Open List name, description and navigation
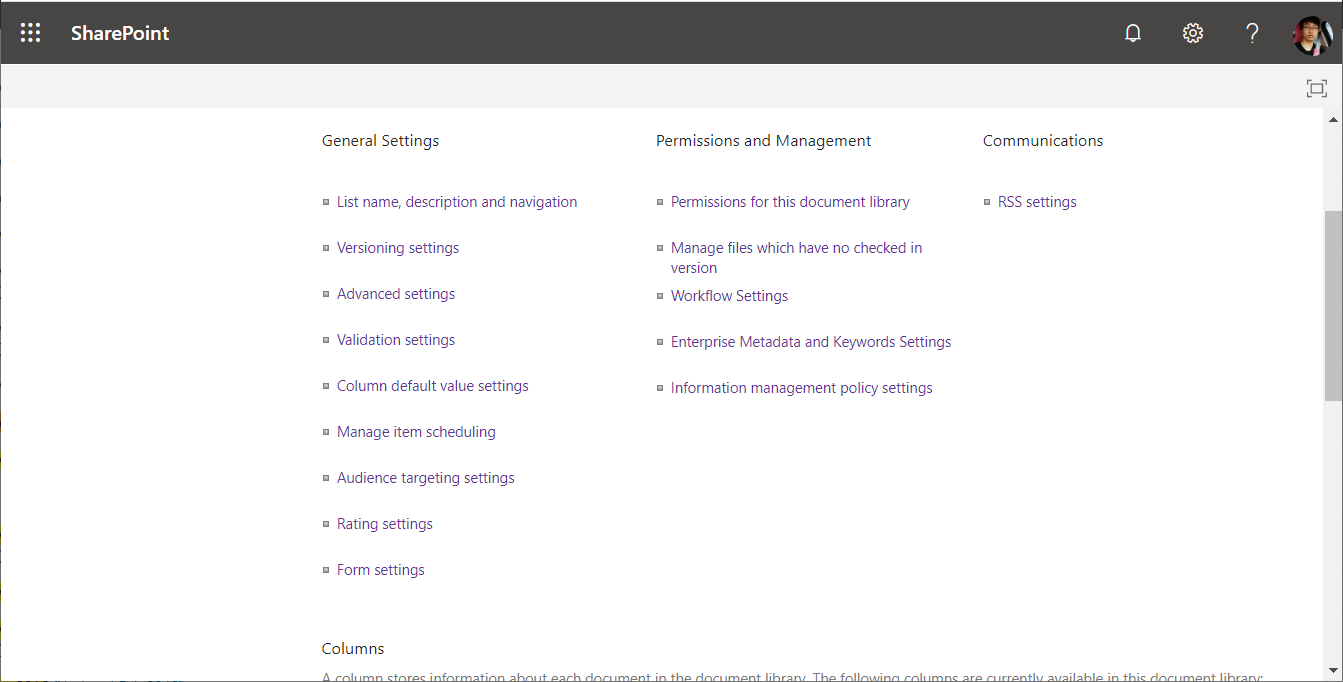1343x682 pixels. click(x=457, y=202)
